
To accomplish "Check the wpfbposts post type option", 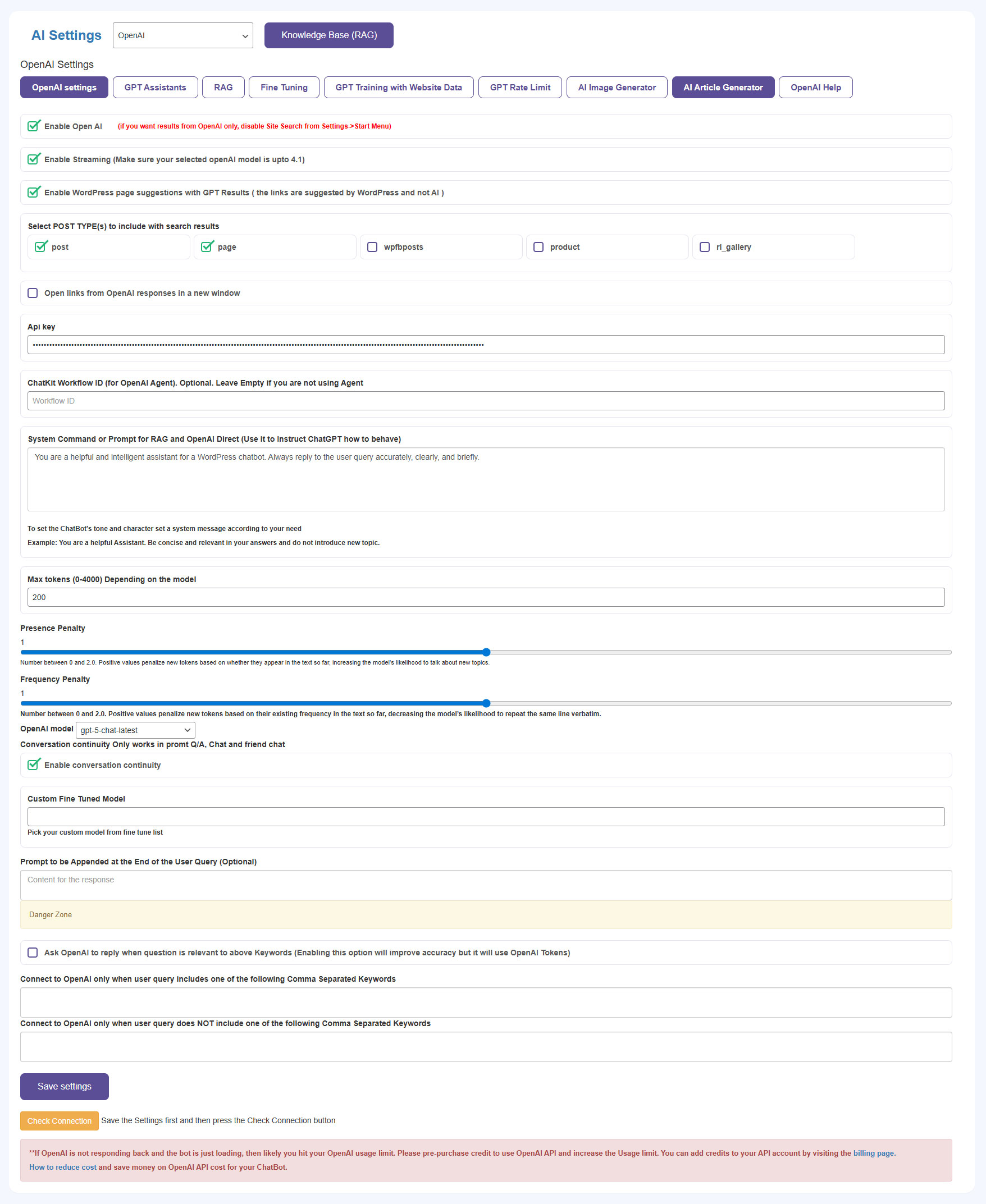I will click(x=372, y=247).
